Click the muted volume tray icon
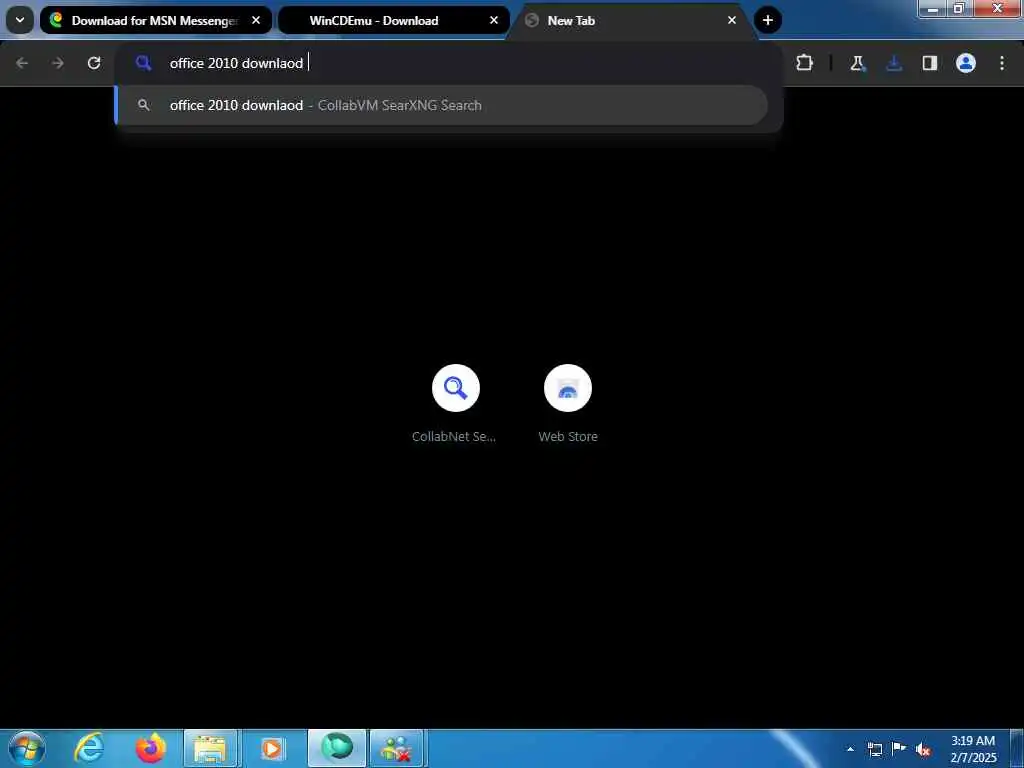 coord(923,750)
